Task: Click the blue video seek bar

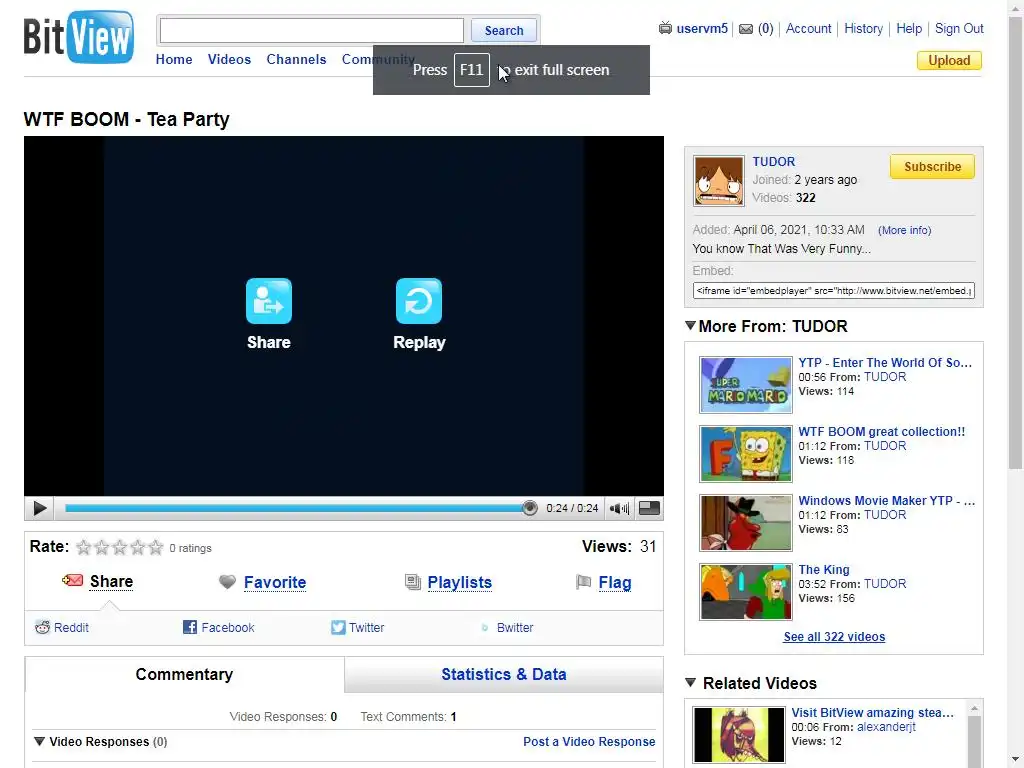Action: [x=297, y=508]
